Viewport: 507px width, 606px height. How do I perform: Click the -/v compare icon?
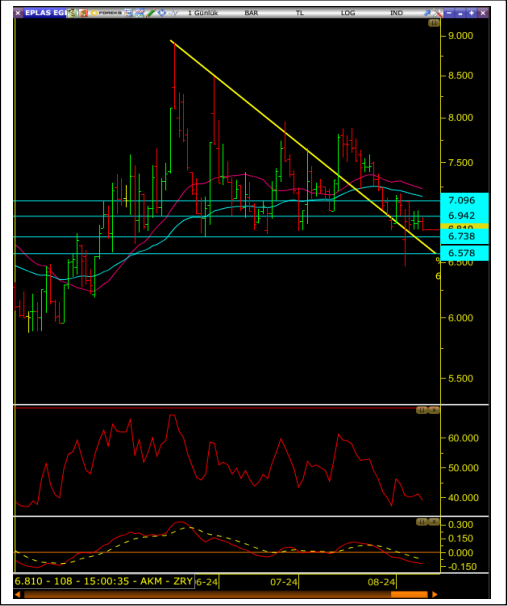[x=173, y=13]
